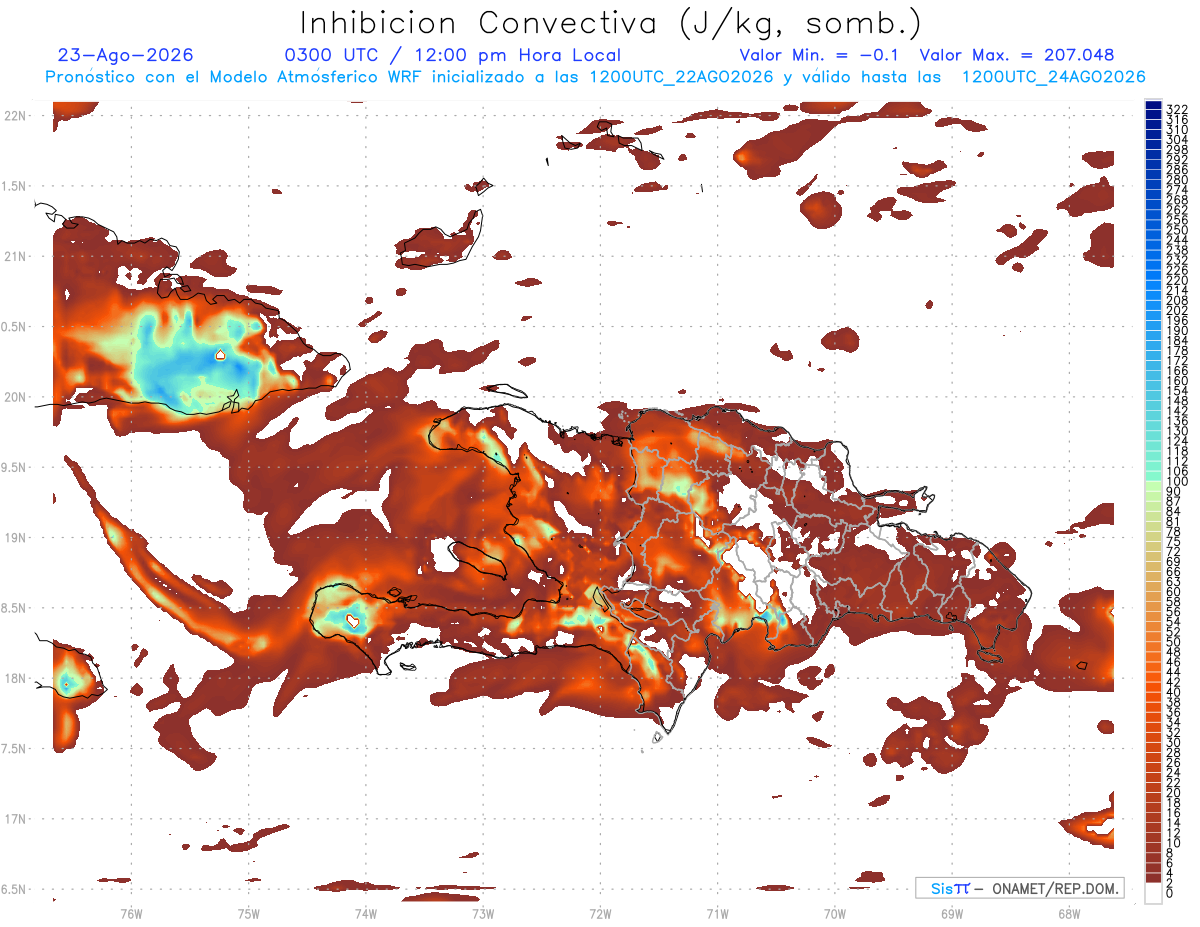Select the "Valor Max. = 207.048" readout
The height and width of the screenshot is (927, 1200).
[x=1017, y=56]
